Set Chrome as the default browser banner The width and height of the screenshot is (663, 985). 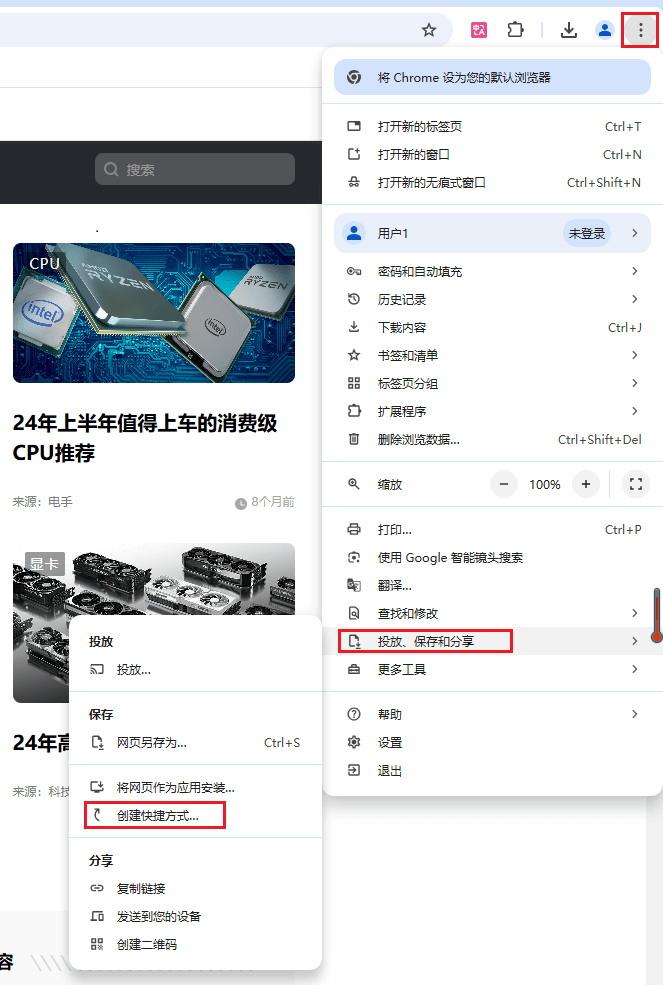tap(492, 77)
